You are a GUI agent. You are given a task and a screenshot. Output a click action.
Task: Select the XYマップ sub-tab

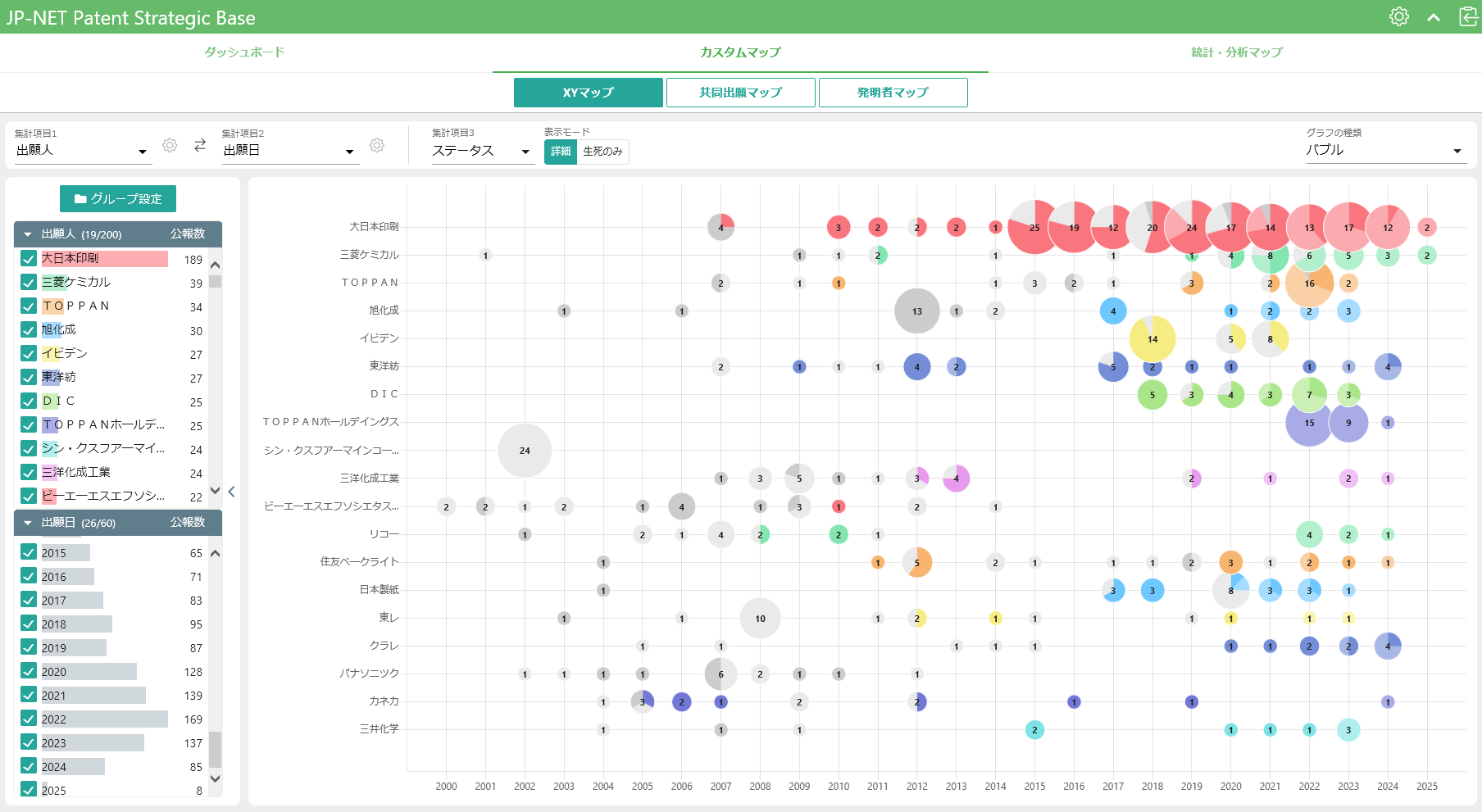(x=588, y=93)
